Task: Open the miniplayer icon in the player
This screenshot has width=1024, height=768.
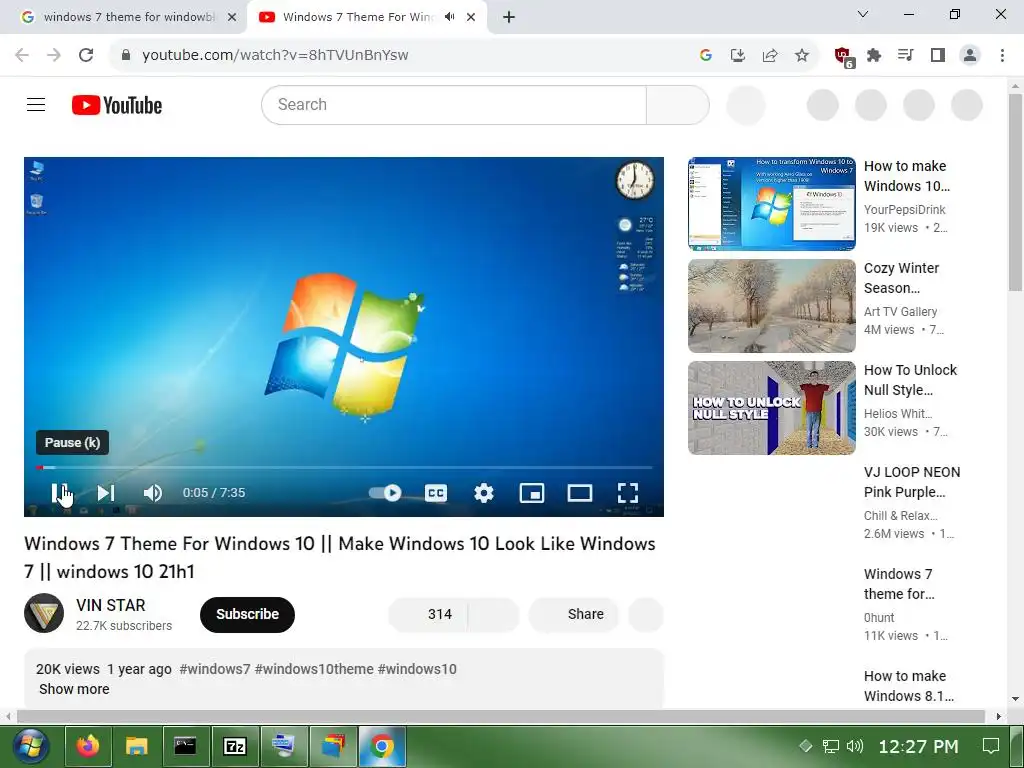Action: coord(532,493)
